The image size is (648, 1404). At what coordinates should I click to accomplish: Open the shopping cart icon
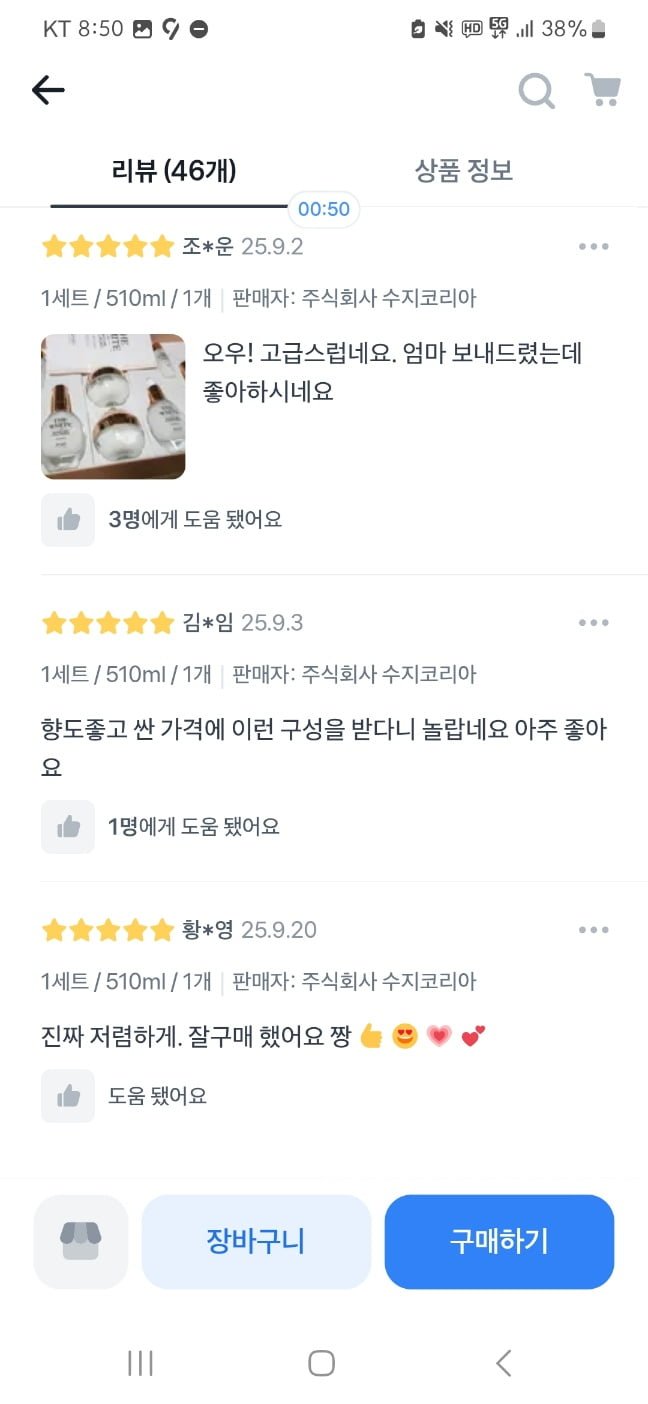tap(602, 90)
